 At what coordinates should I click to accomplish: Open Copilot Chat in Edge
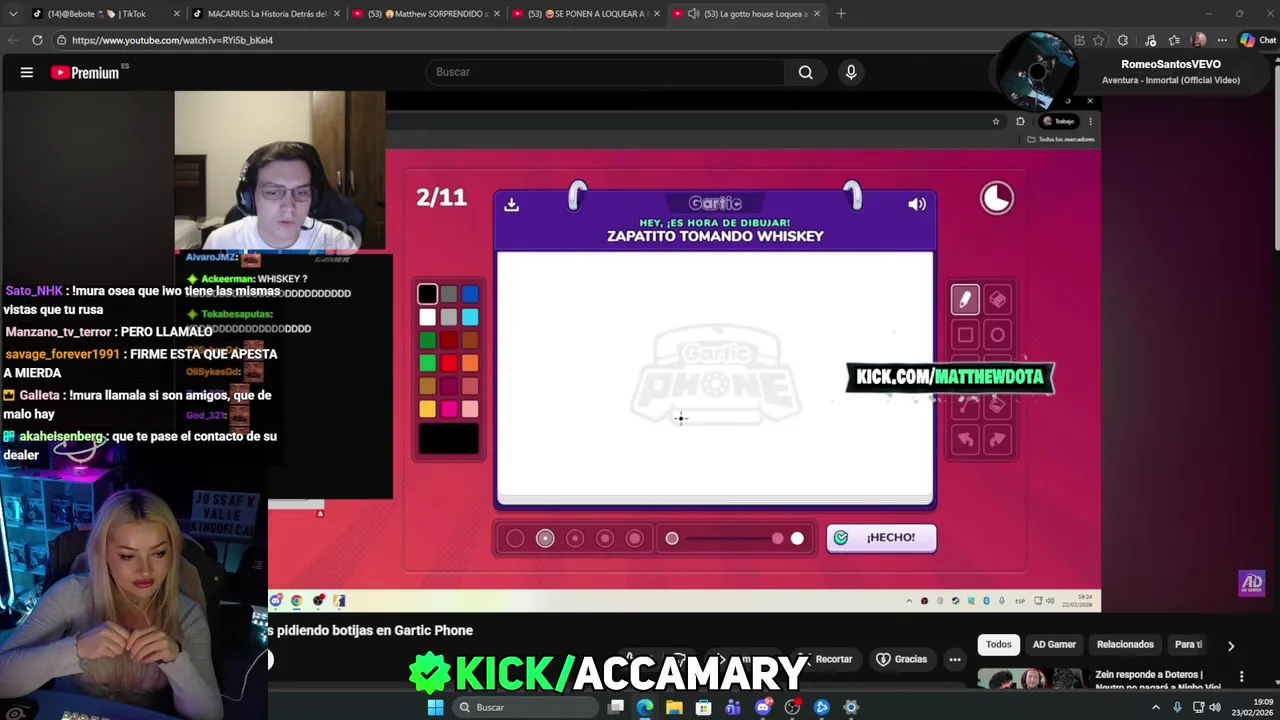click(x=1259, y=40)
